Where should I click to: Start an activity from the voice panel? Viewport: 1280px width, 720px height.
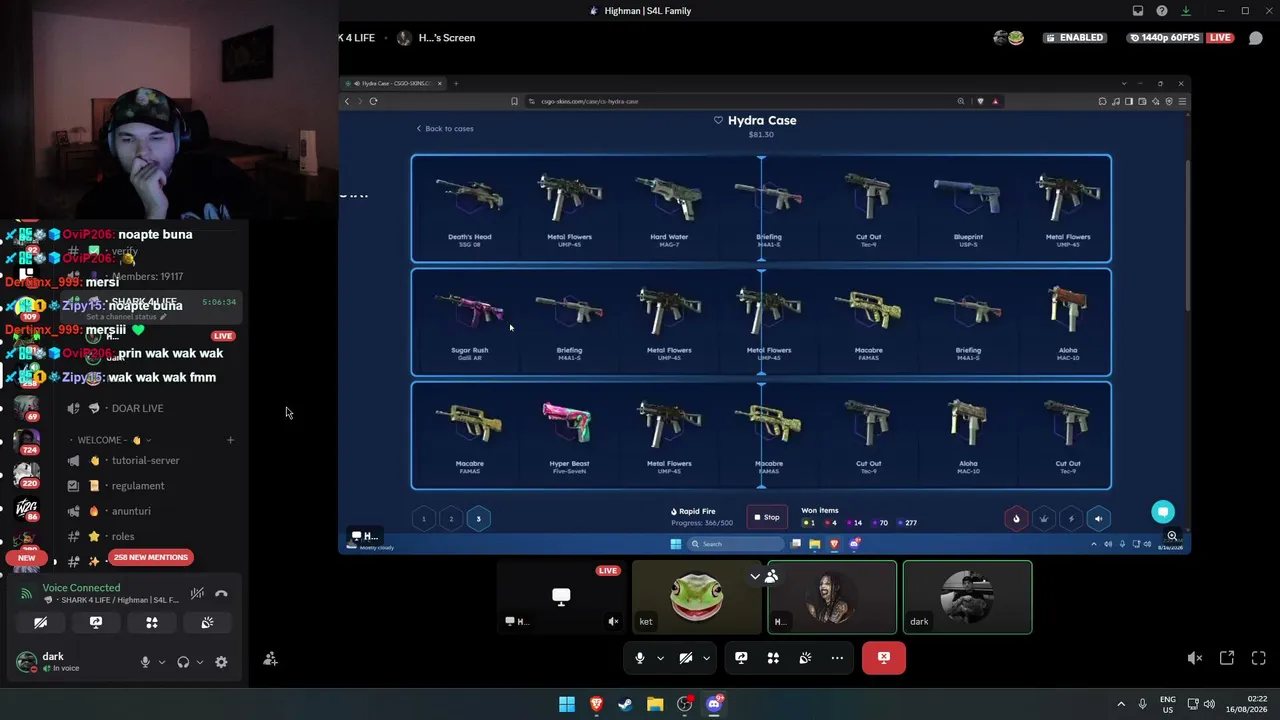pos(152,622)
